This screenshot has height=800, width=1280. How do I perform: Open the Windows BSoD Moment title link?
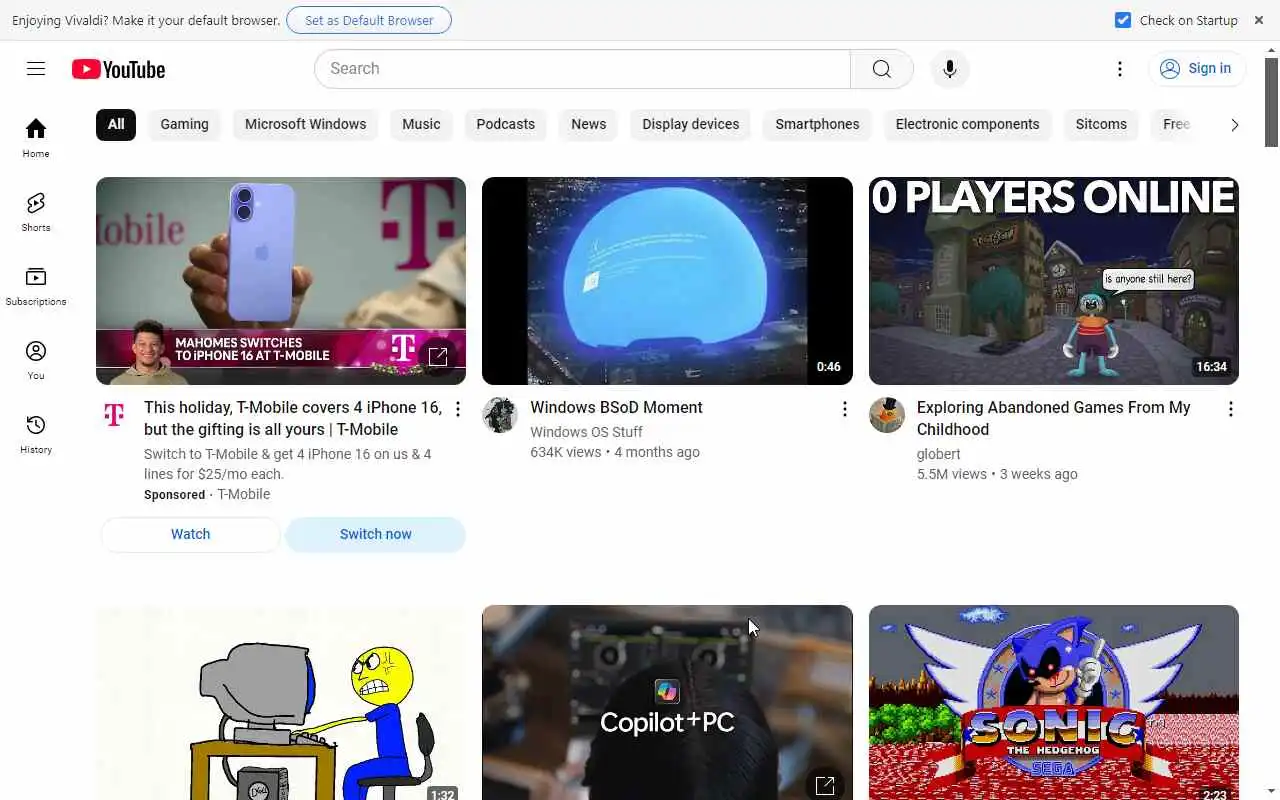(616, 408)
